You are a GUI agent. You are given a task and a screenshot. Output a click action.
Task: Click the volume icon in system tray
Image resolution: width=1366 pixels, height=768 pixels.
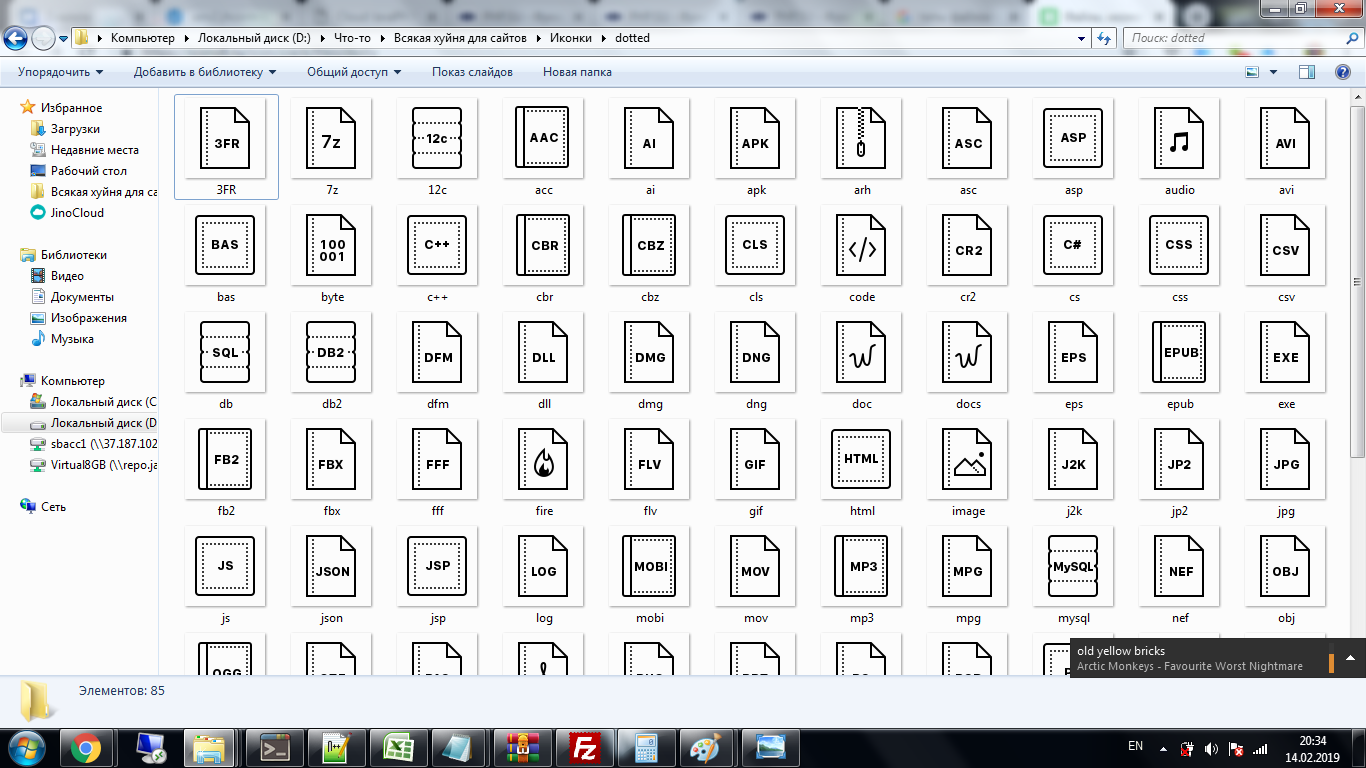click(1211, 748)
